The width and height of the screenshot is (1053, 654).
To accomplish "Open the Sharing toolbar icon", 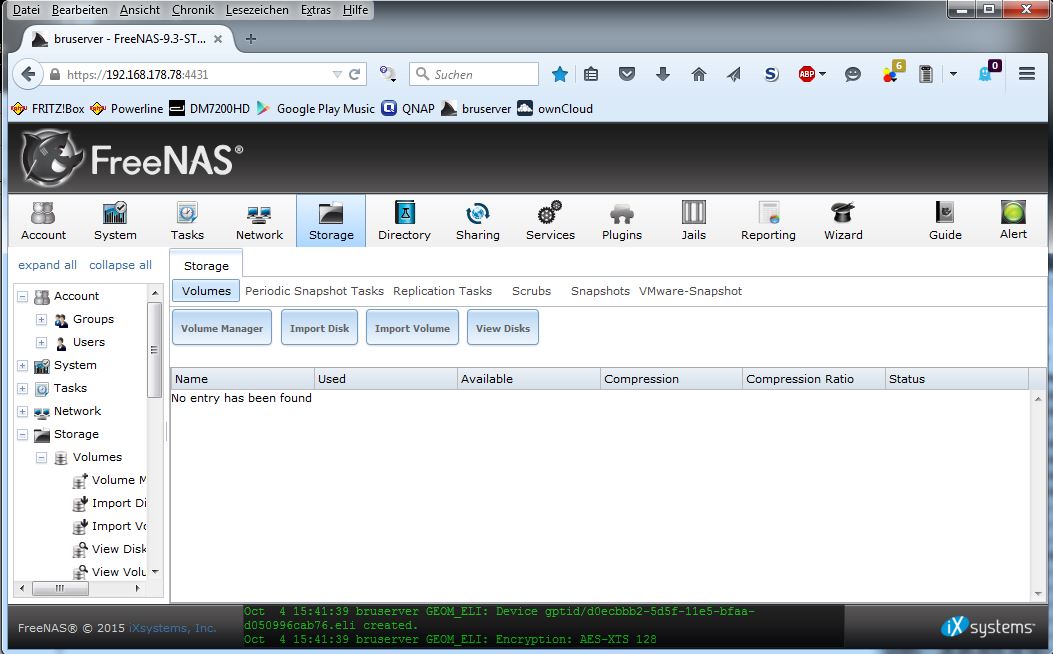I will point(477,221).
